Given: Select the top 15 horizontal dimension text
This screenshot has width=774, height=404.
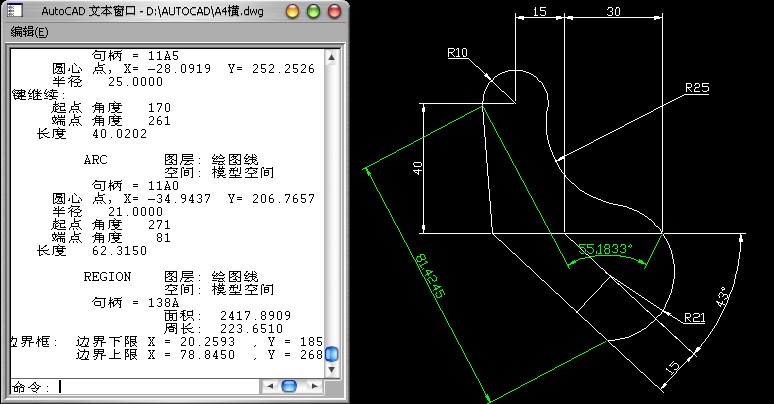Looking at the screenshot, I should (540, 11).
